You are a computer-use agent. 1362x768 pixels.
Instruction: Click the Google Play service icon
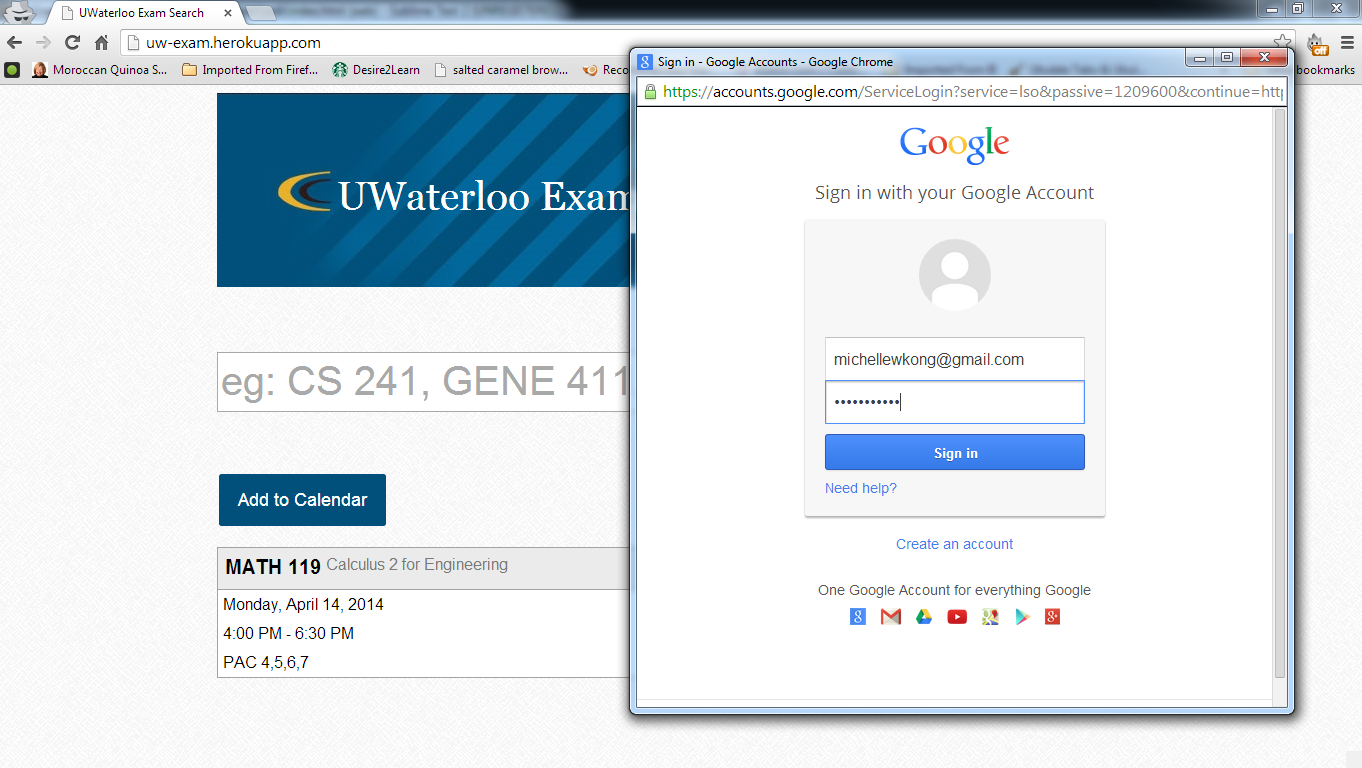1022,617
